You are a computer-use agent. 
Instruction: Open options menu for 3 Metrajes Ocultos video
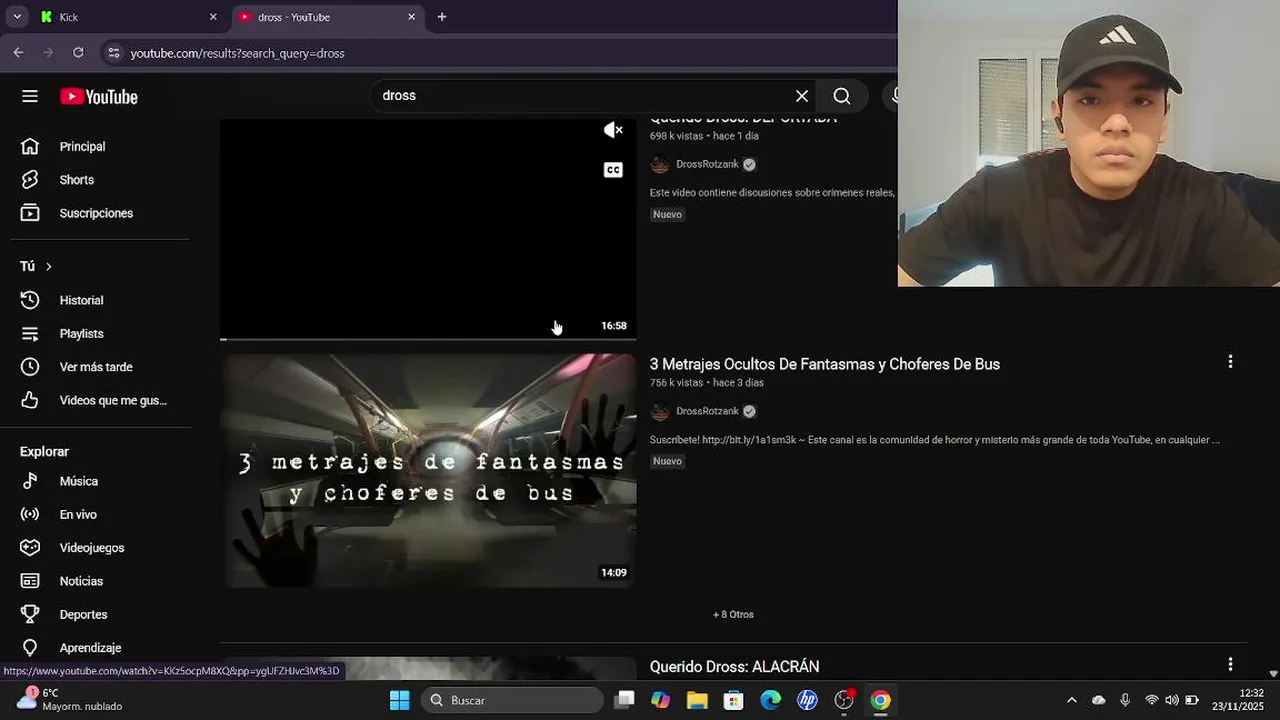click(x=1230, y=362)
